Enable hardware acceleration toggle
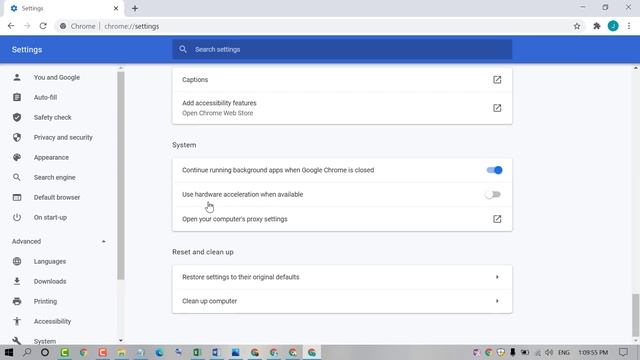Viewport: 640px width, 360px height. pos(493,195)
